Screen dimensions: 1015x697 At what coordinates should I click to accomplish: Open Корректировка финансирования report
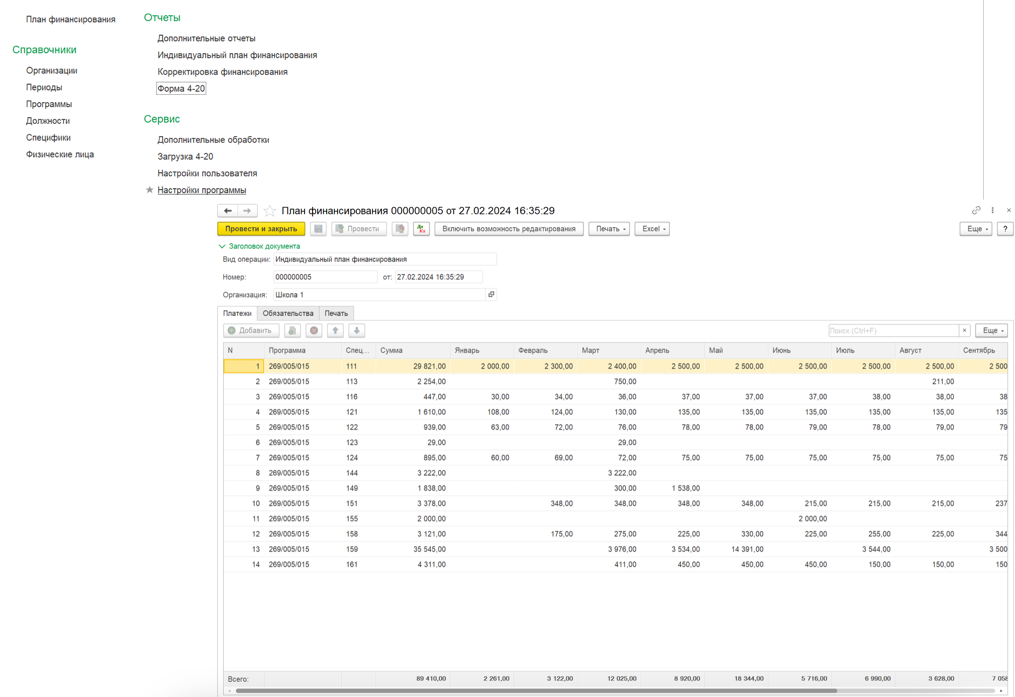coord(223,72)
